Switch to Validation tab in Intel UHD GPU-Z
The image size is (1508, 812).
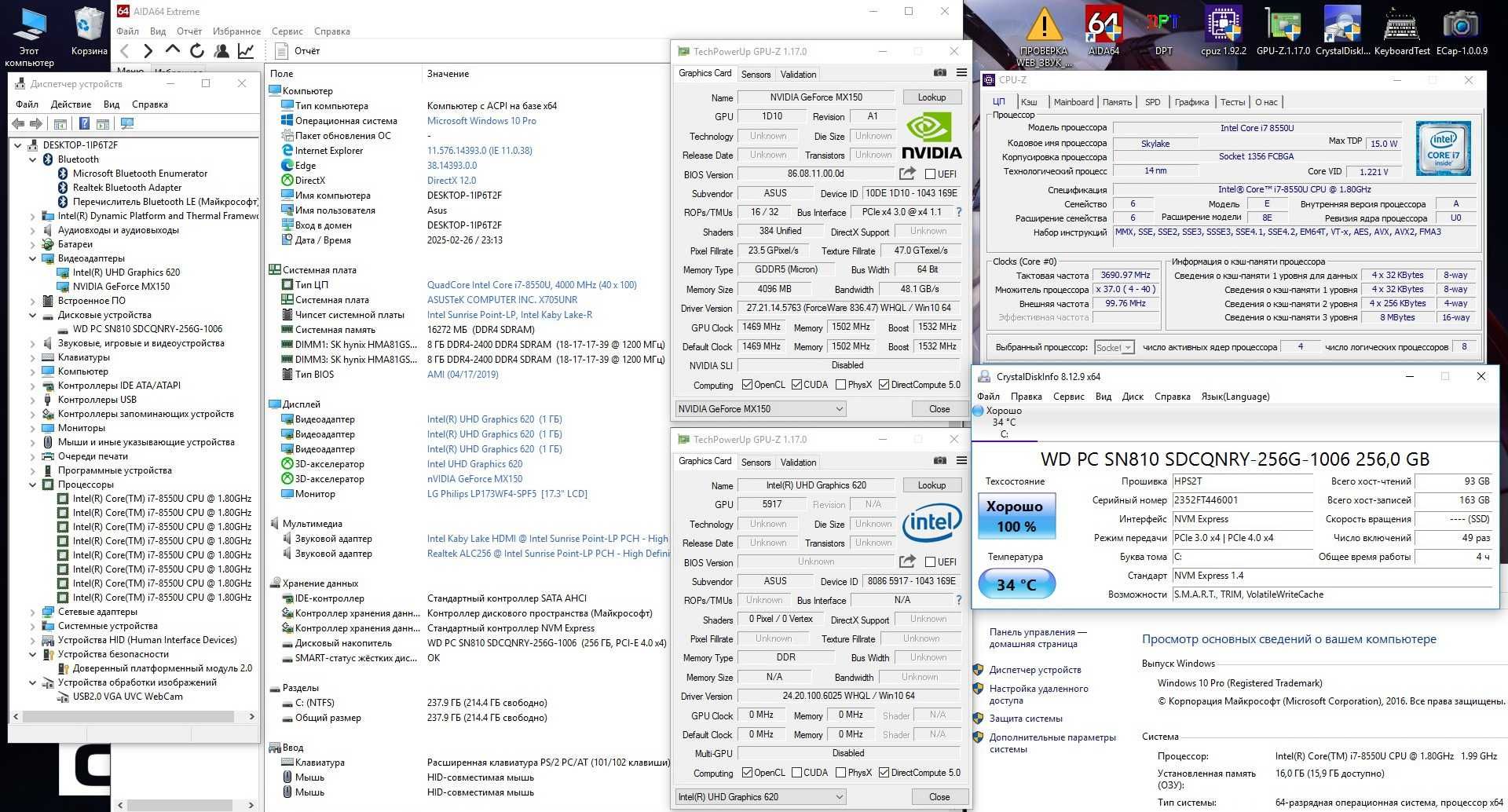tap(798, 463)
